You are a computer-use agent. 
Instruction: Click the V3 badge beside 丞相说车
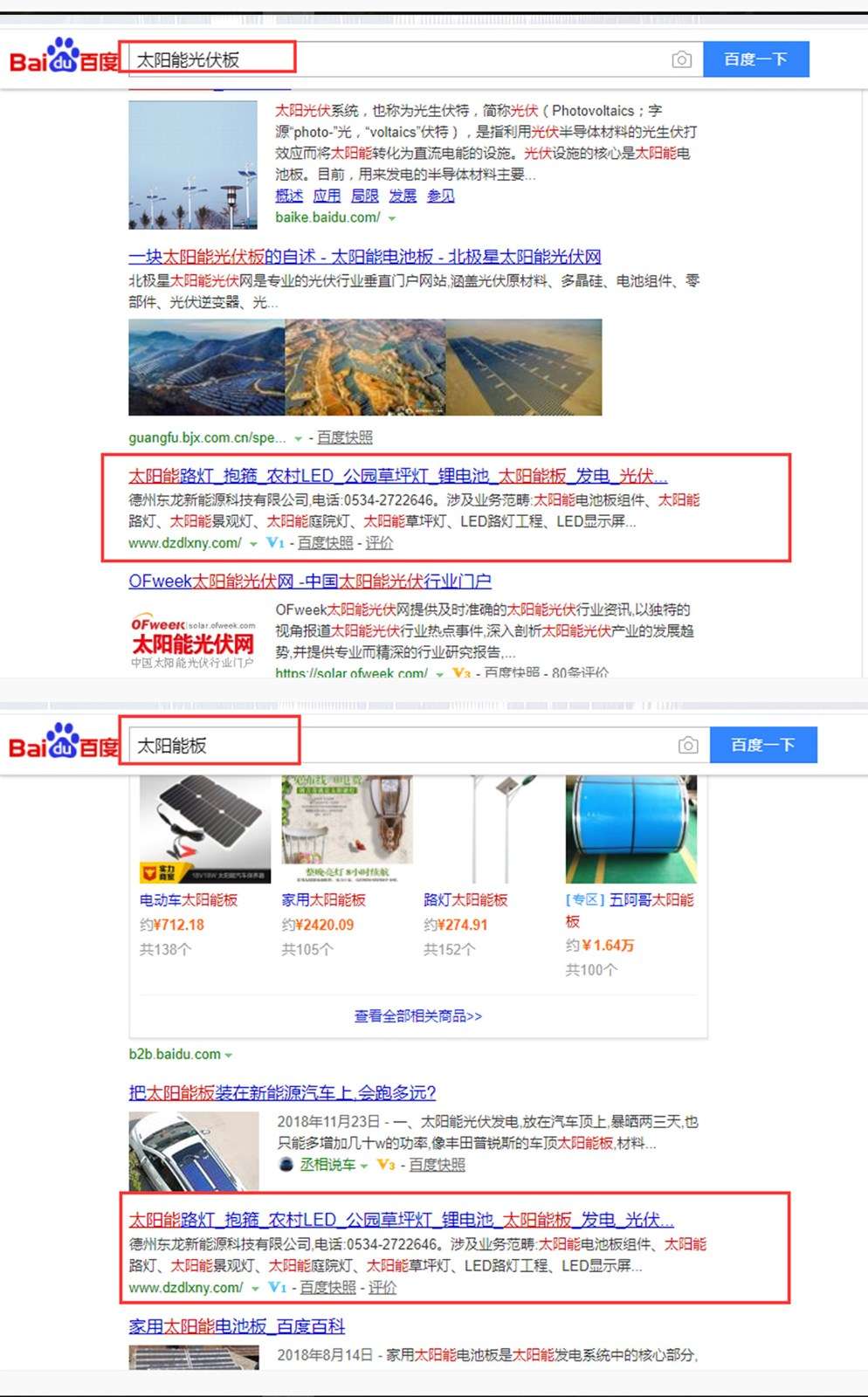coord(386,1165)
